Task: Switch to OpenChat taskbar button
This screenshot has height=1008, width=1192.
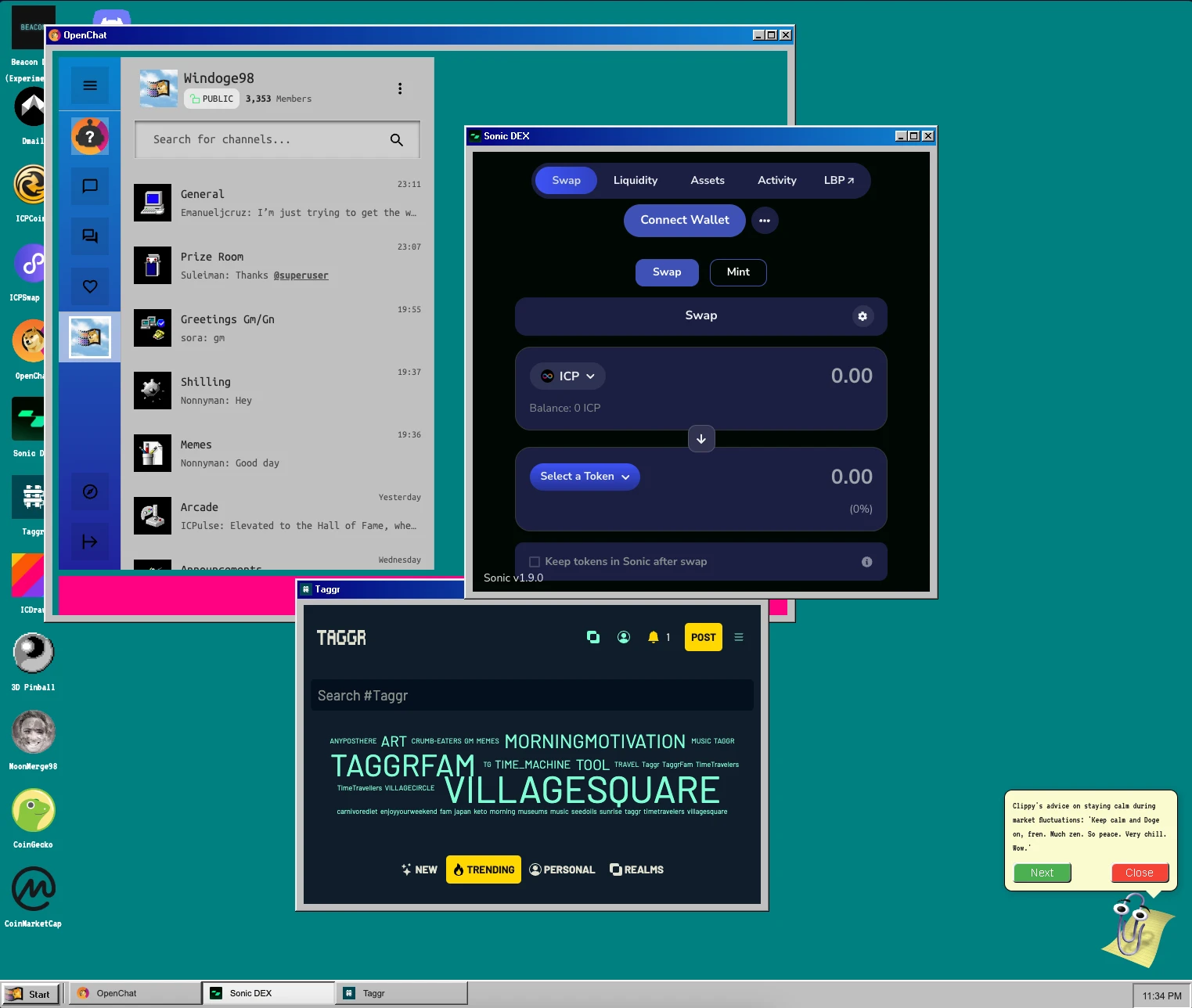Action: (135, 994)
